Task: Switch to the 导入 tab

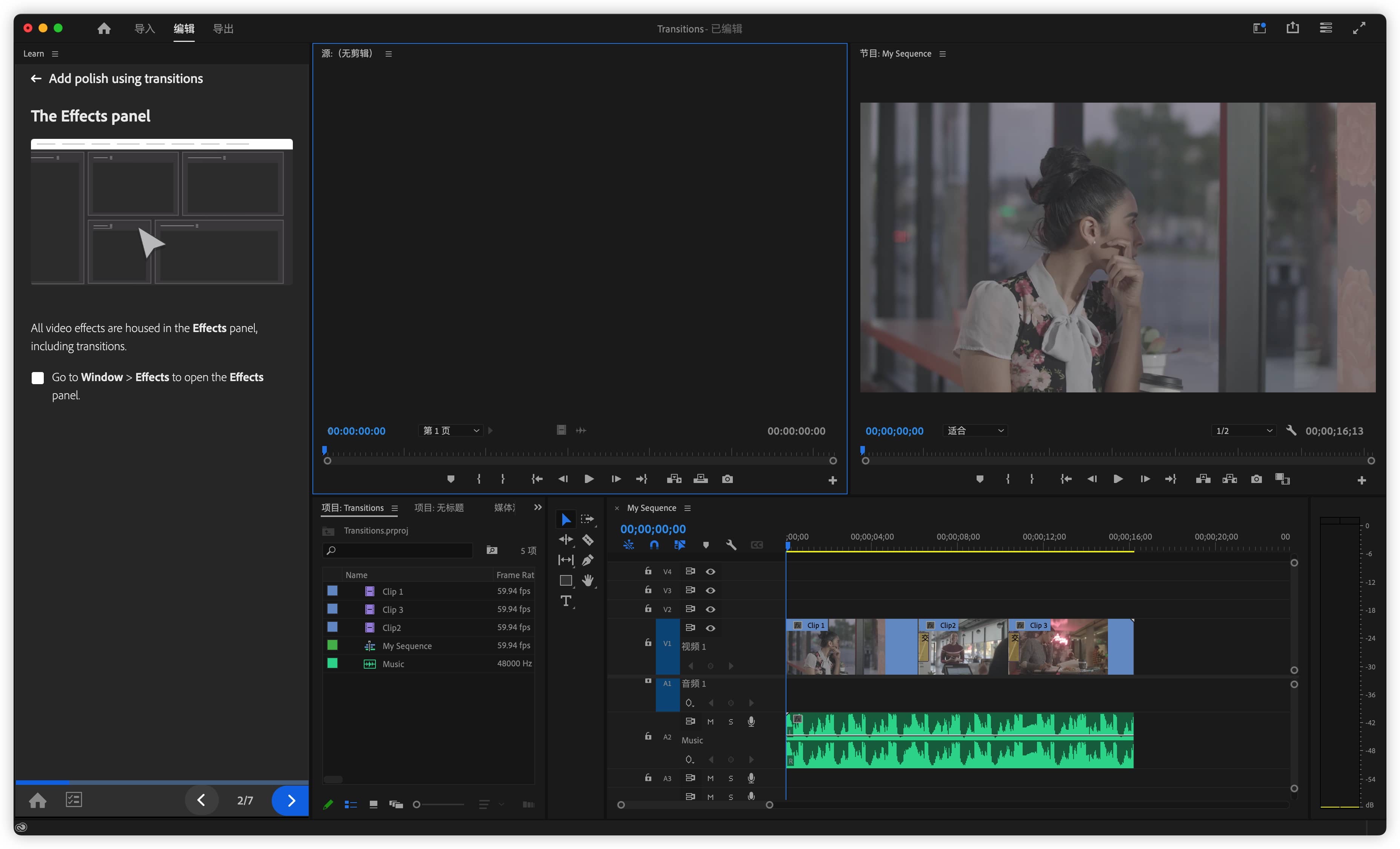Action: (144, 28)
